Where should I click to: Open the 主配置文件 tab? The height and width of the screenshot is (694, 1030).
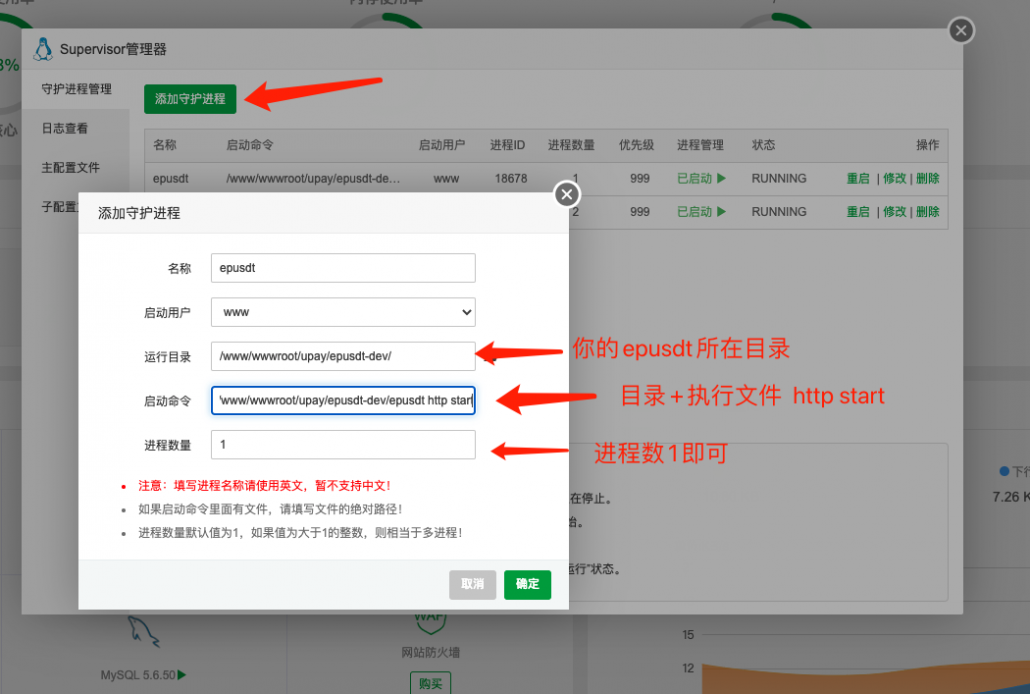[x=77, y=167]
